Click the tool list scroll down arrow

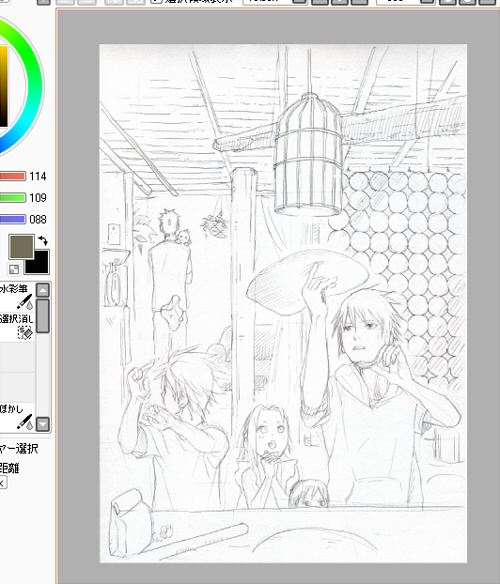pos(43,424)
